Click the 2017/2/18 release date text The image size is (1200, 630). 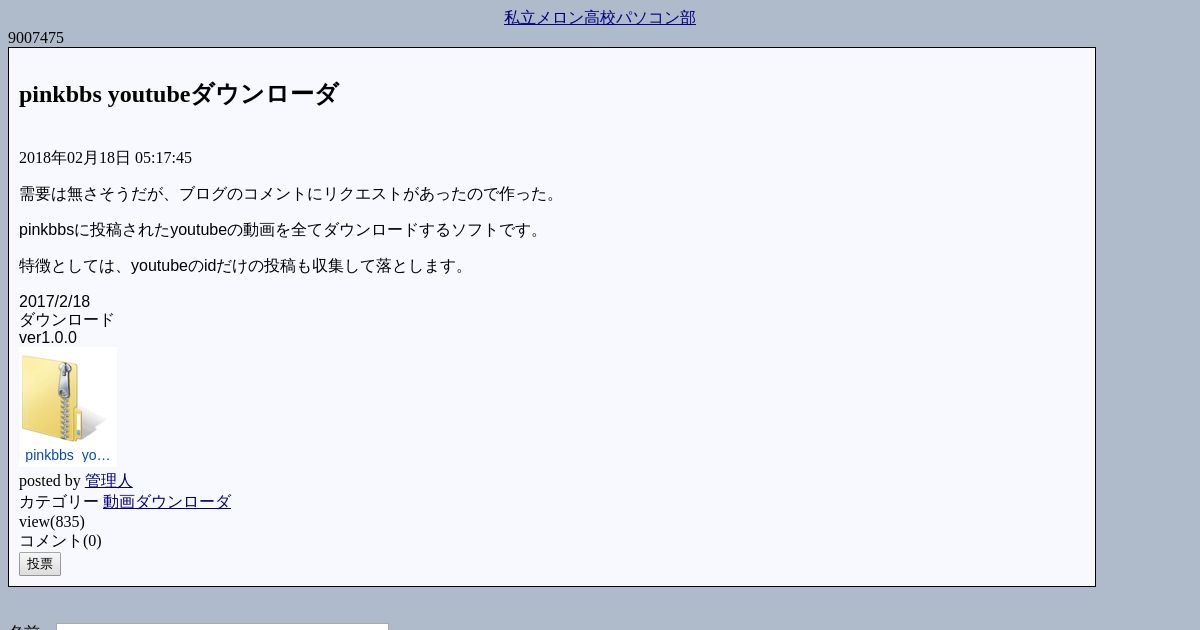pyautogui.click(x=54, y=302)
